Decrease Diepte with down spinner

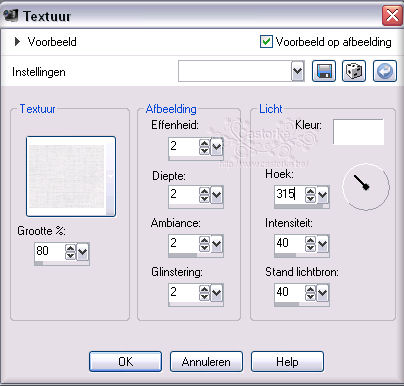point(204,199)
